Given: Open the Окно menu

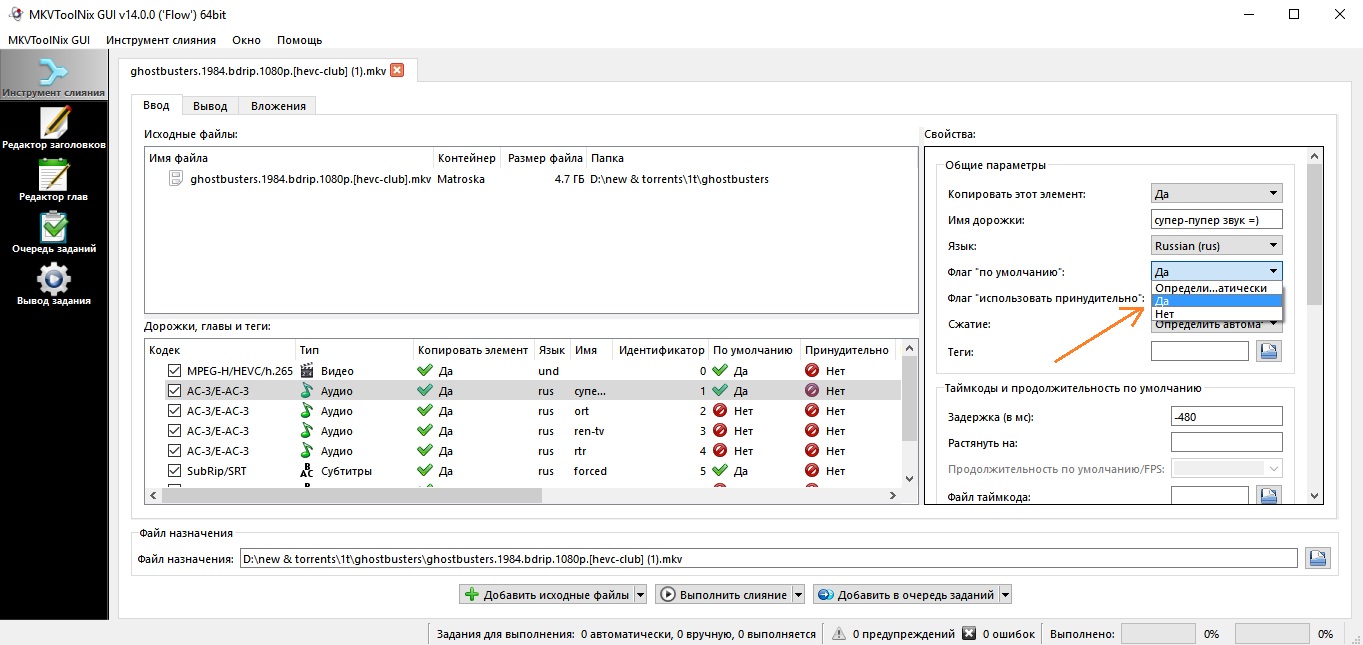Looking at the screenshot, I should click(246, 40).
